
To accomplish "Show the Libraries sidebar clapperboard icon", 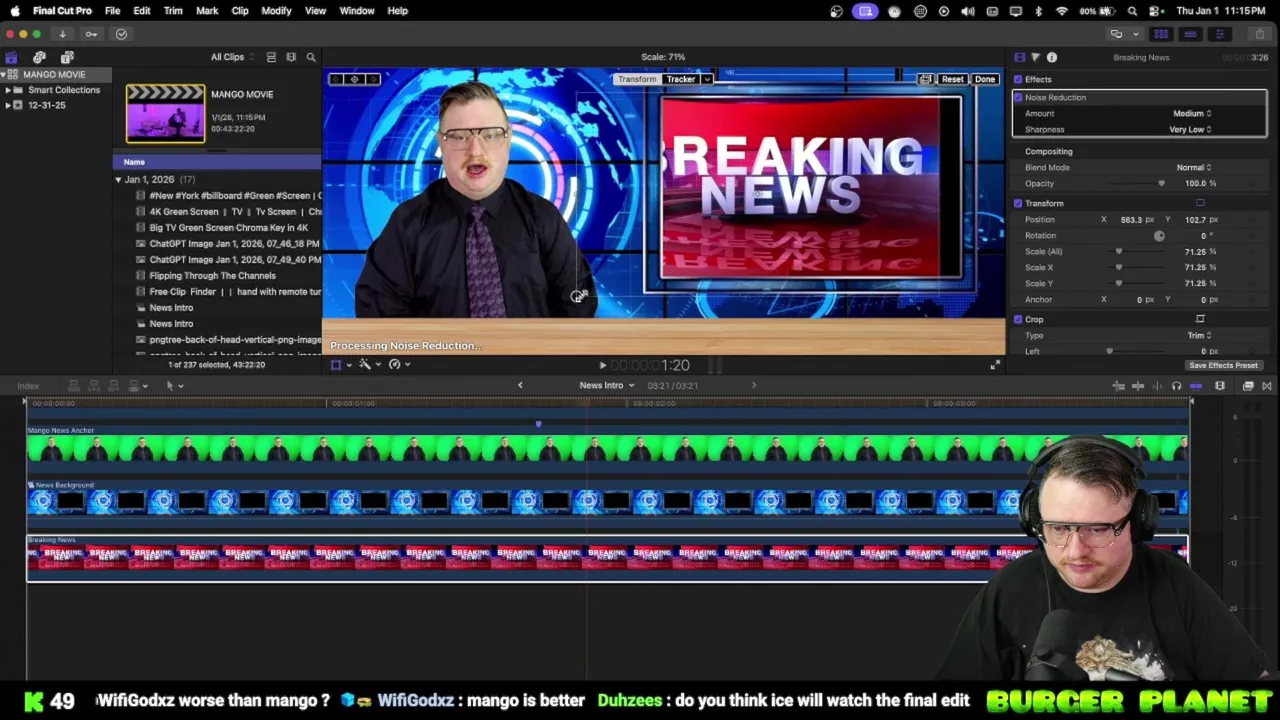I will tap(11, 57).
